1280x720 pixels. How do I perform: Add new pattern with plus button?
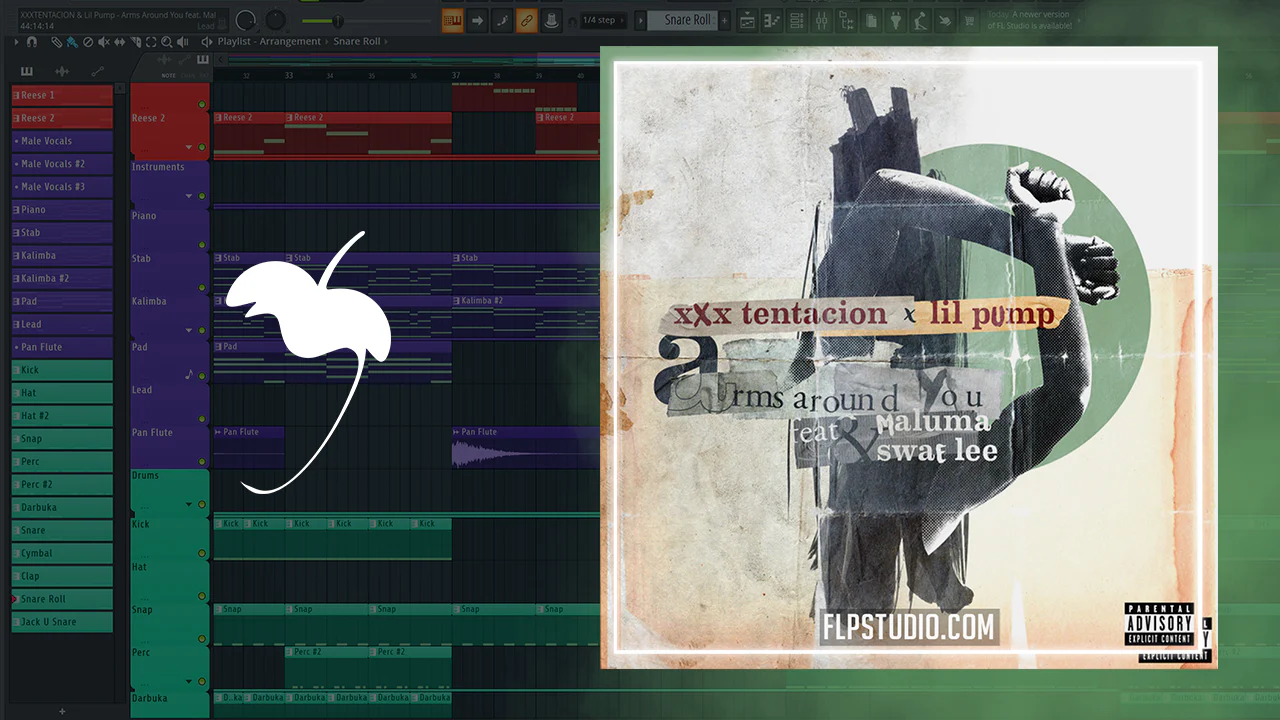[x=724, y=20]
